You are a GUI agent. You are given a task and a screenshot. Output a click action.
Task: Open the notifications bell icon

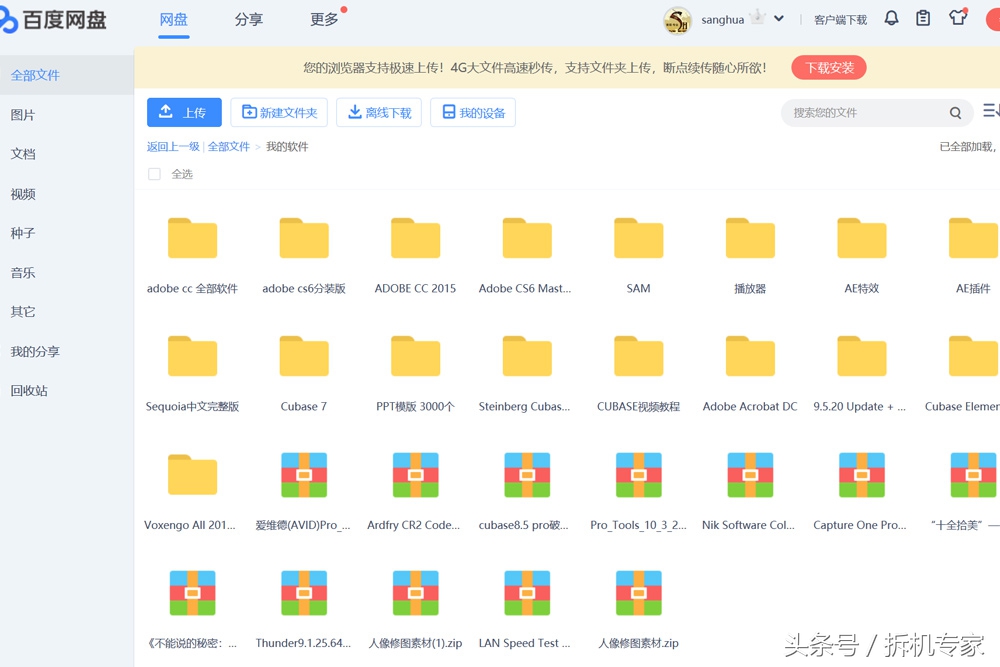click(892, 18)
